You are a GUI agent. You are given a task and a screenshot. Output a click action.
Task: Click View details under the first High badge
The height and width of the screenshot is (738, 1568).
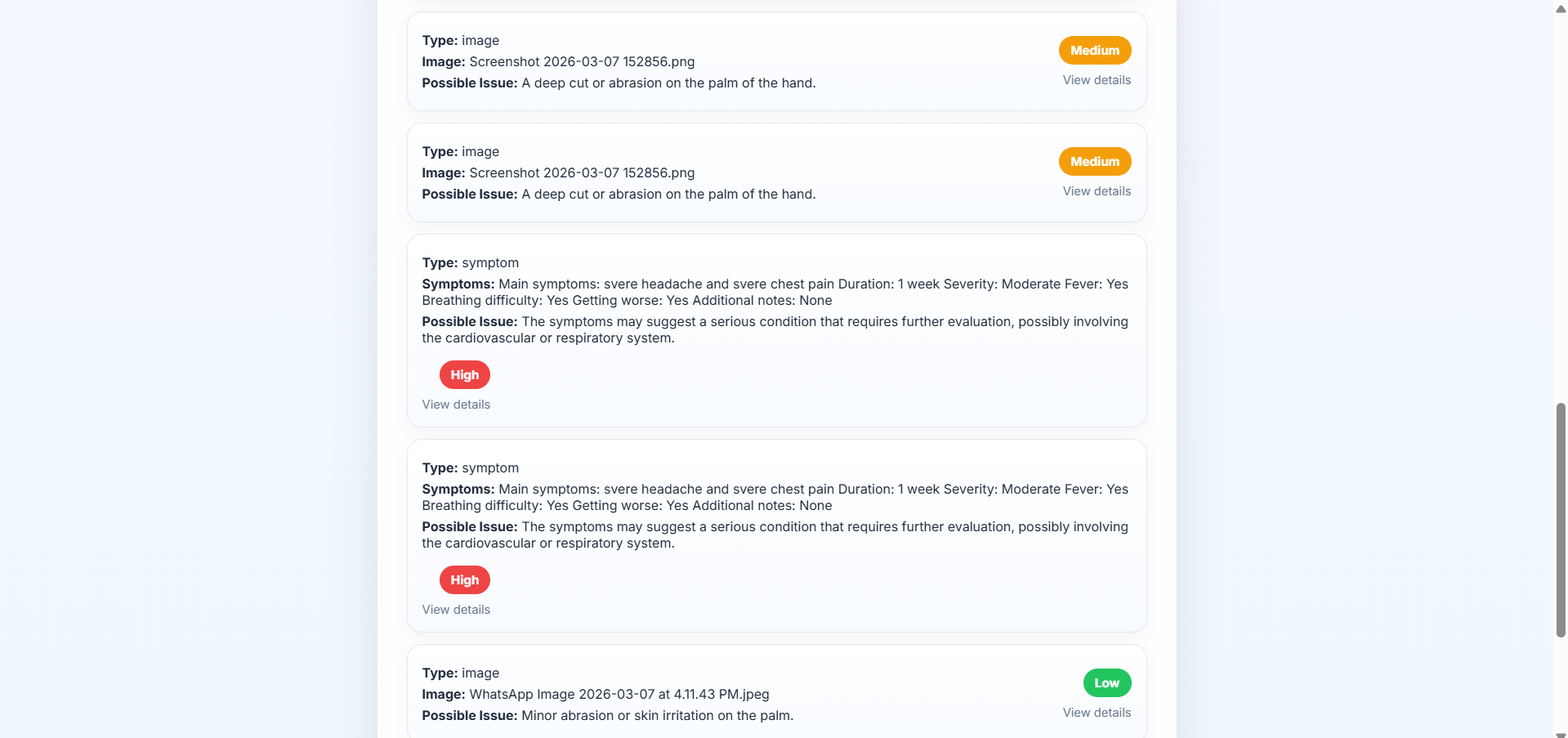click(456, 405)
